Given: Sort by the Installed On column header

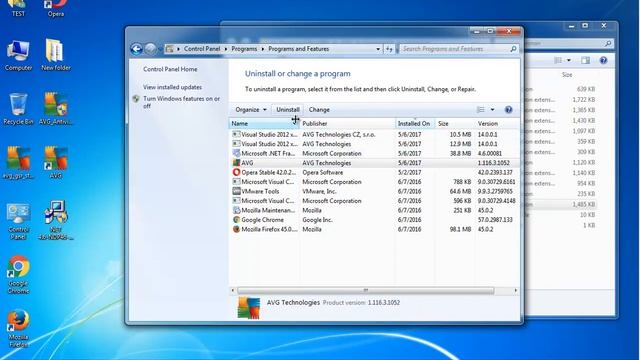Looking at the screenshot, I should tap(415, 123).
